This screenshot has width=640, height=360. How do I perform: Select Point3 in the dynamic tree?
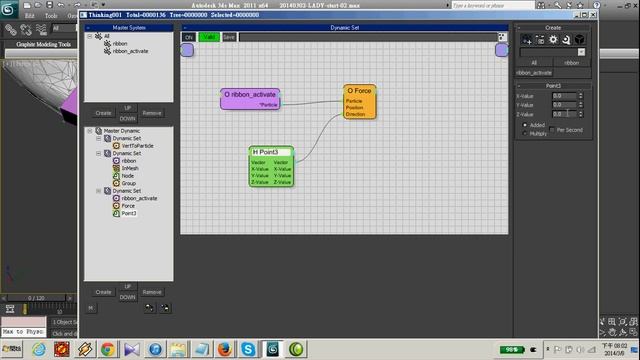click(x=129, y=213)
